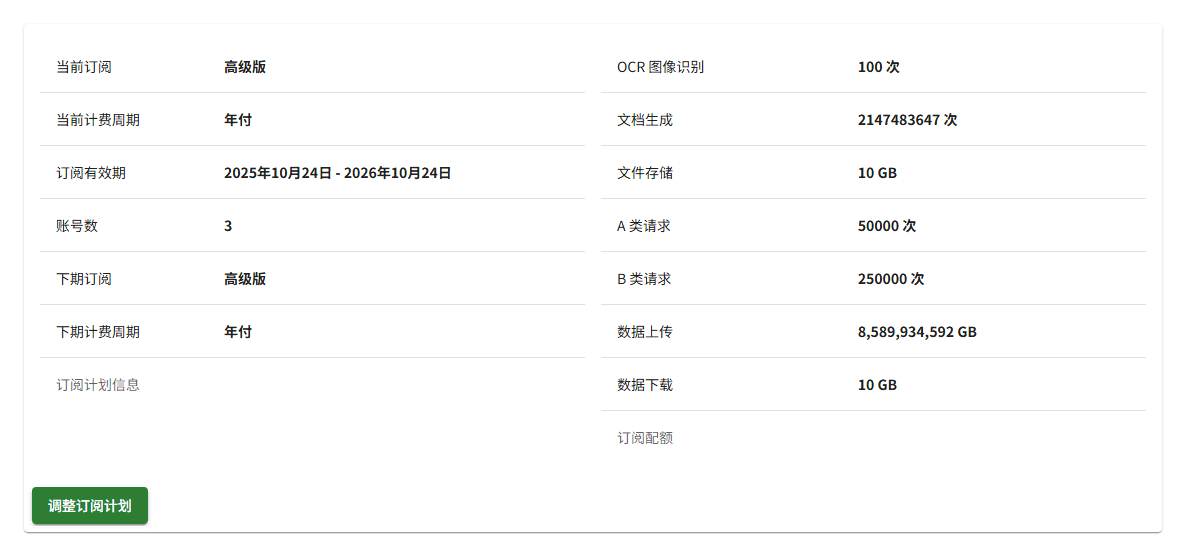Viewport: 1186px width, 555px height.
Task: Click the 年付 value beside 下期计费周期
Action: pyautogui.click(x=238, y=332)
